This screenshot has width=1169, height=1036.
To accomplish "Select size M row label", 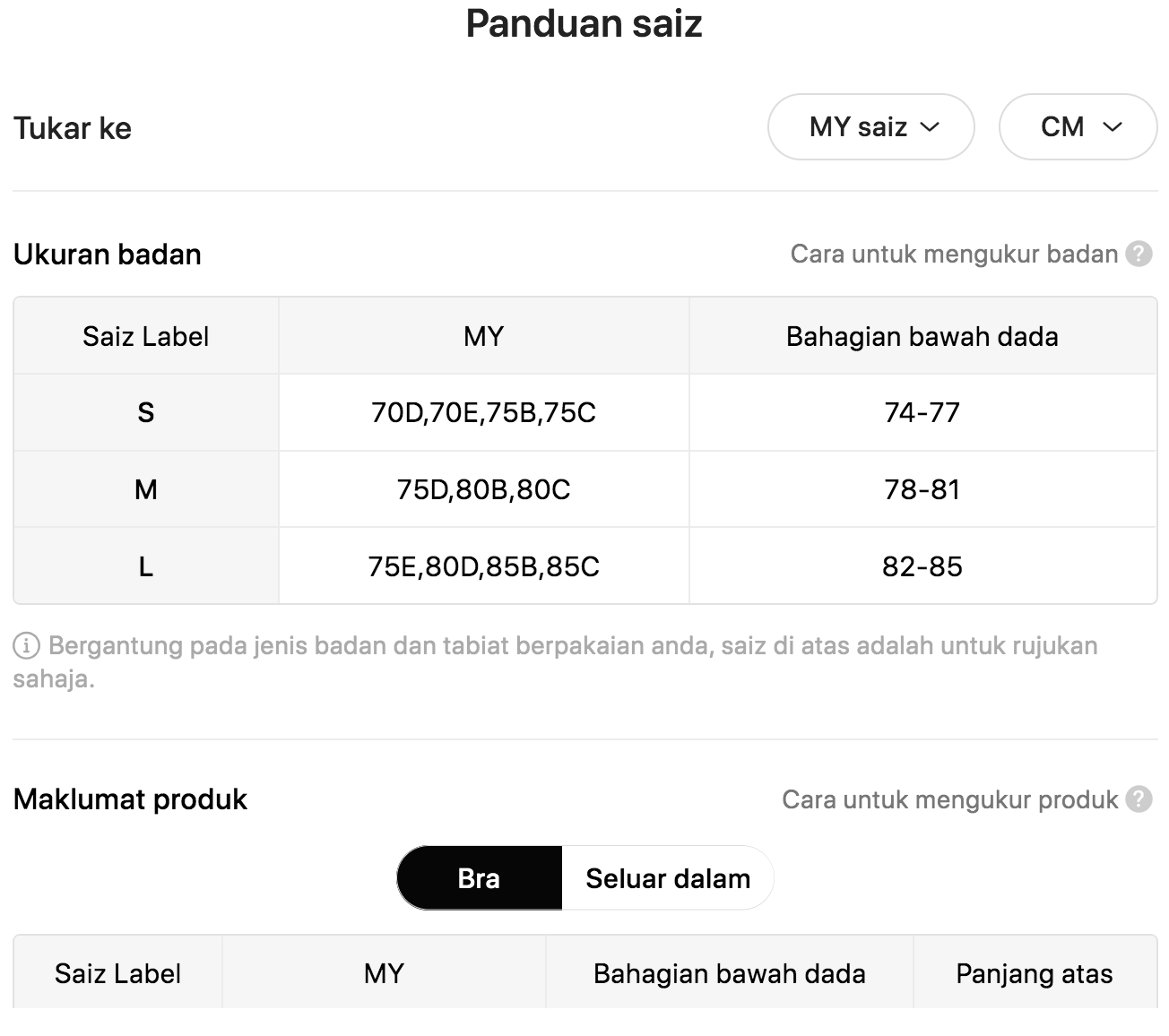I will tap(146, 489).
